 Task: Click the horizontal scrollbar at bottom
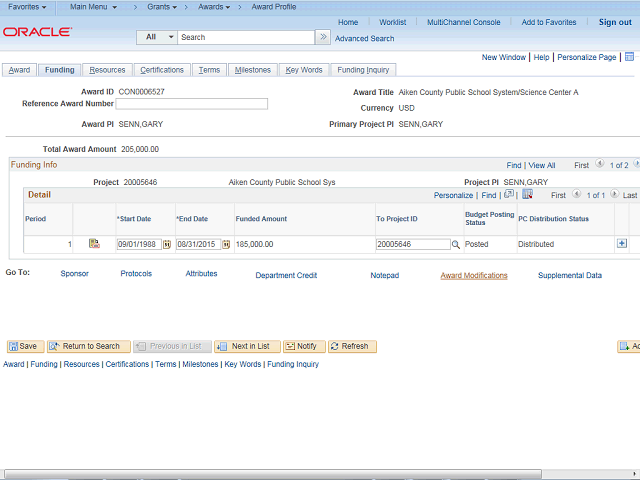point(273,474)
